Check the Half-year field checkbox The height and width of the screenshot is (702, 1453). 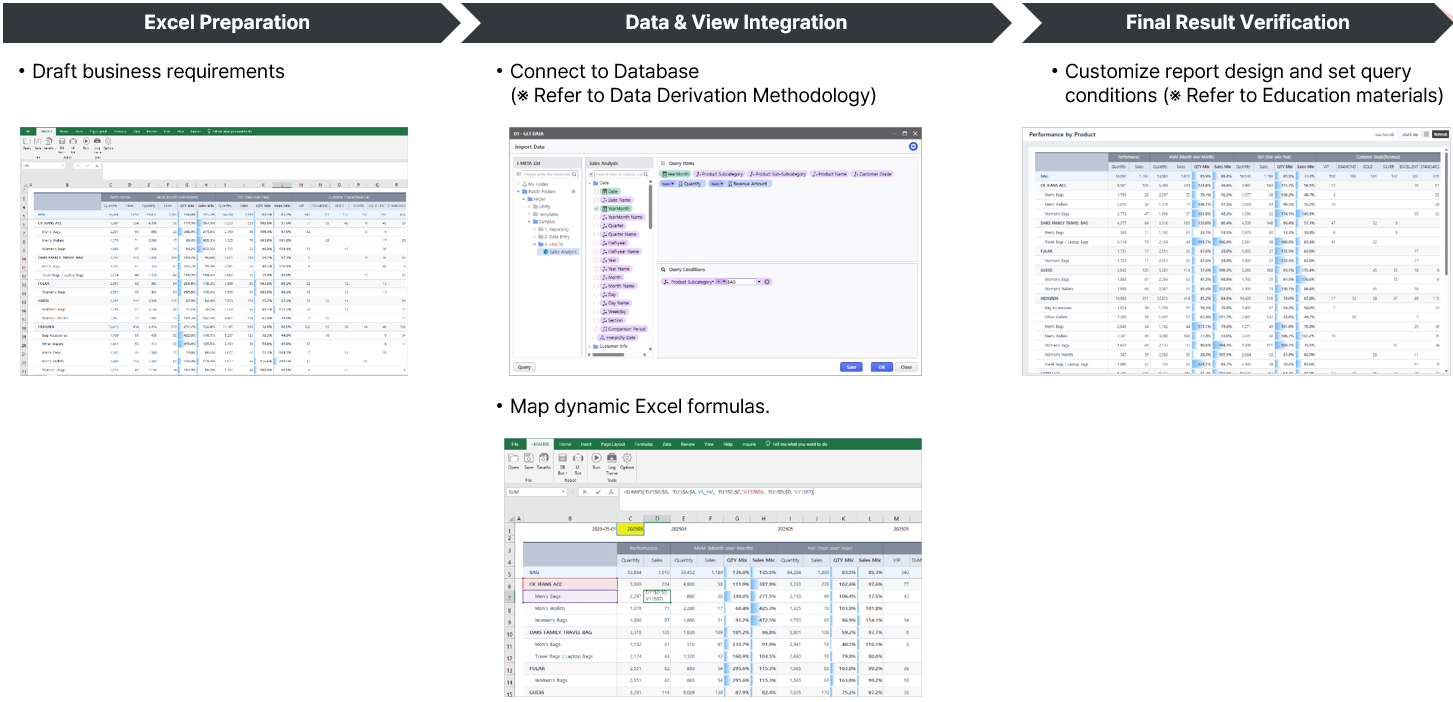pyautogui.click(x=596, y=243)
